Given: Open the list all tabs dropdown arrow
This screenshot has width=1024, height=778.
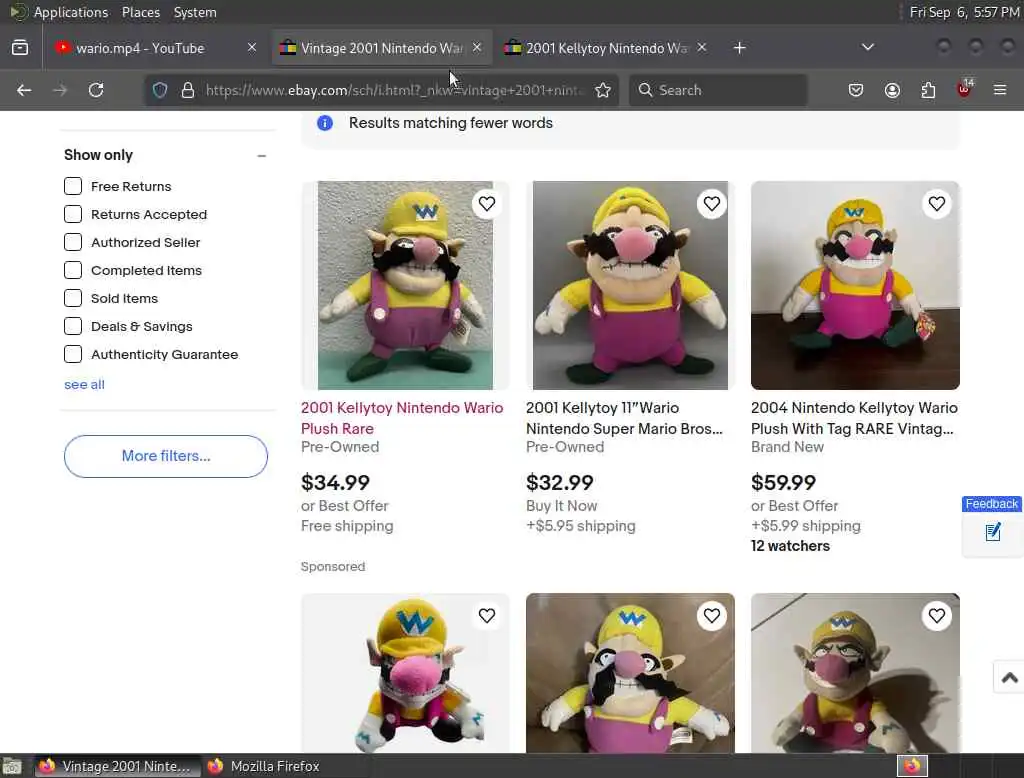Looking at the screenshot, I should coord(867,47).
